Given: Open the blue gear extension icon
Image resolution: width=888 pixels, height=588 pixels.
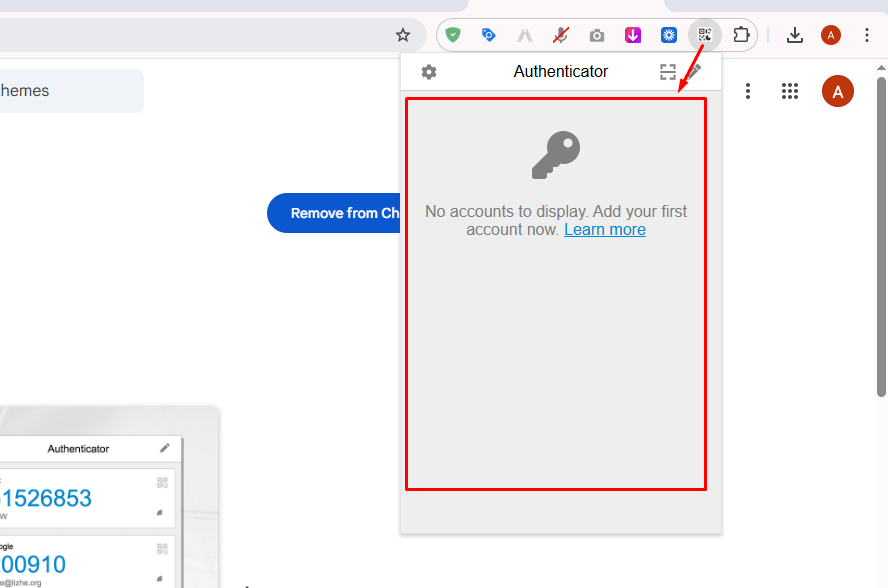Looking at the screenshot, I should point(669,35).
